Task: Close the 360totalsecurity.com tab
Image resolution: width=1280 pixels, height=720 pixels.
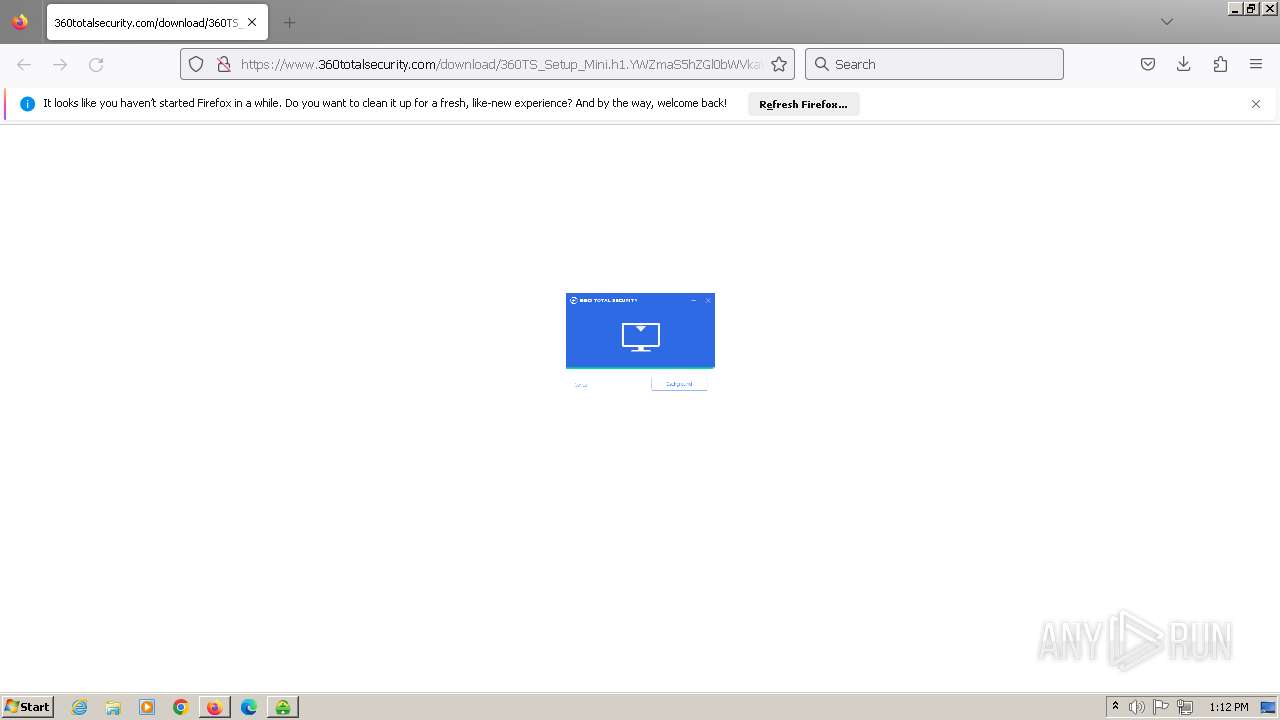Action: click(252, 22)
